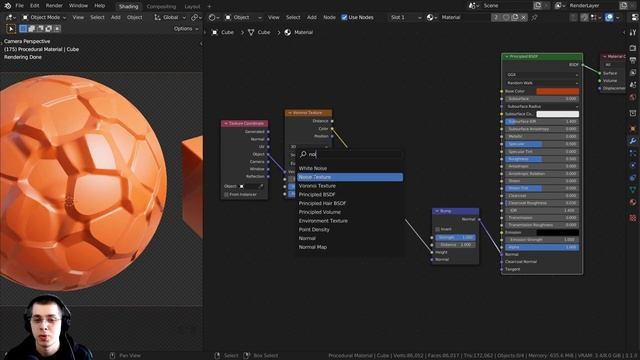640x360 pixels.
Task: Open viewport editor type selector
Action: pos(10,18)
